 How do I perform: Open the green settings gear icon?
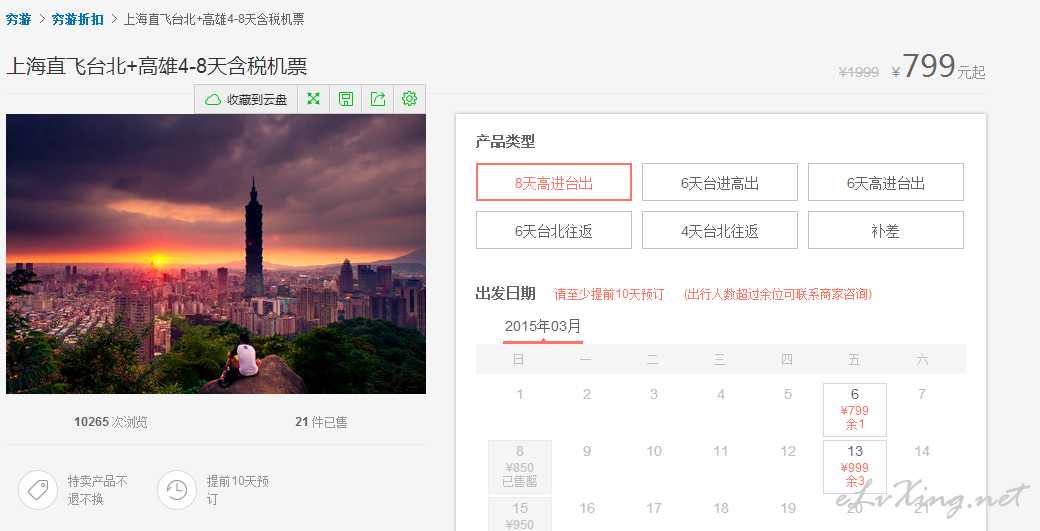pos(409,99)
